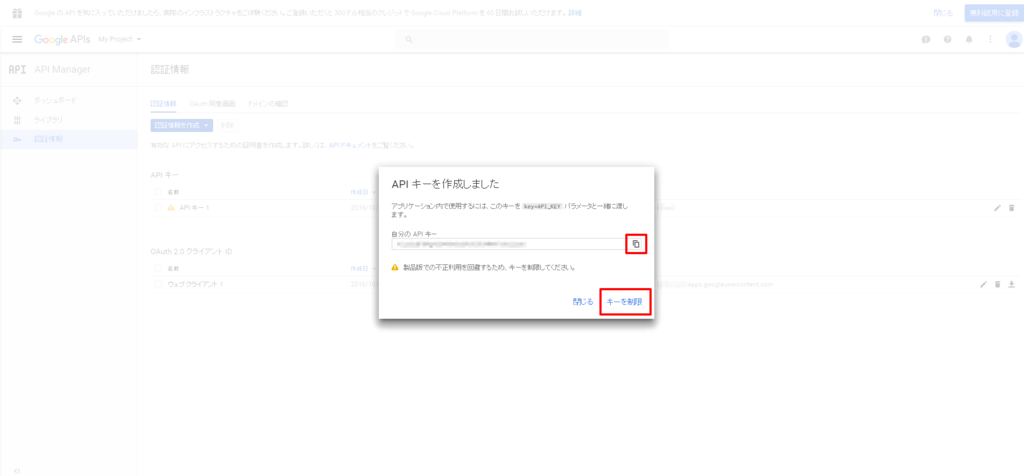Click the warning icon beside API キー 1
This screenshot has height=476, width=1024.
(171, 208)
